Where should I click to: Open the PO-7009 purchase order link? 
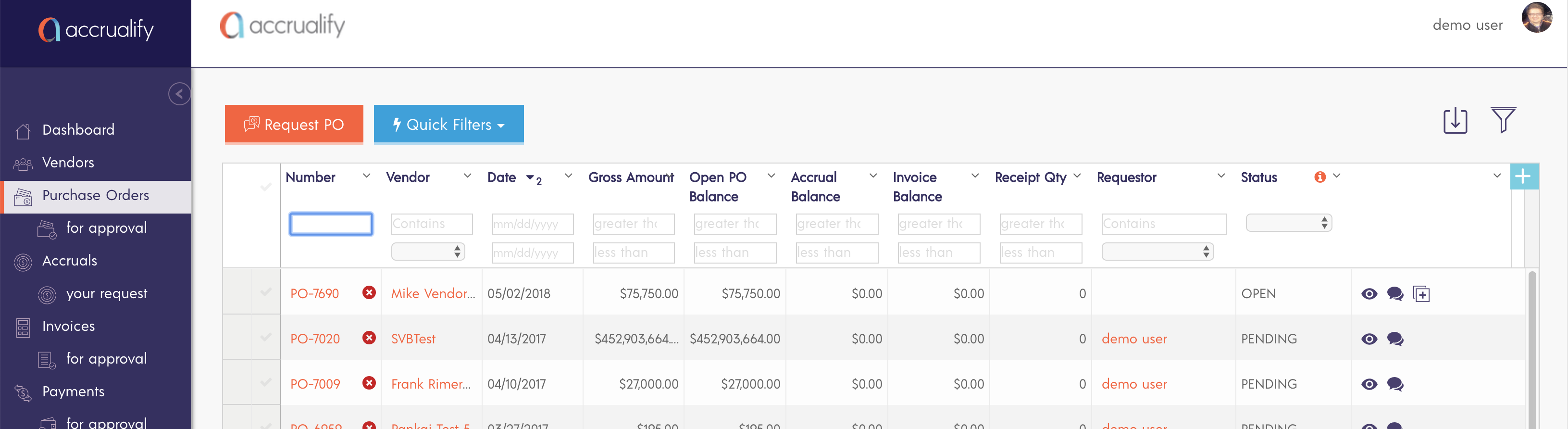tap(315, 385)
